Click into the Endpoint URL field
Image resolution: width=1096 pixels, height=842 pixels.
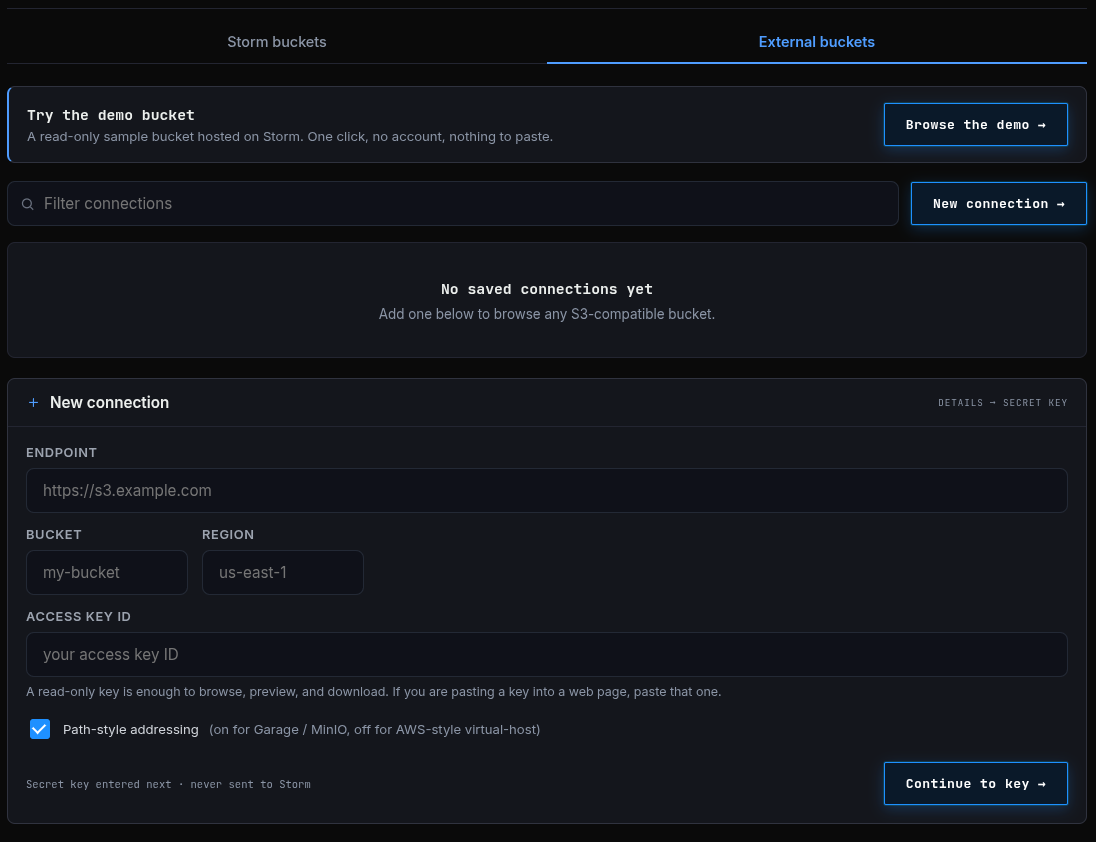click(x=547, y=491)
